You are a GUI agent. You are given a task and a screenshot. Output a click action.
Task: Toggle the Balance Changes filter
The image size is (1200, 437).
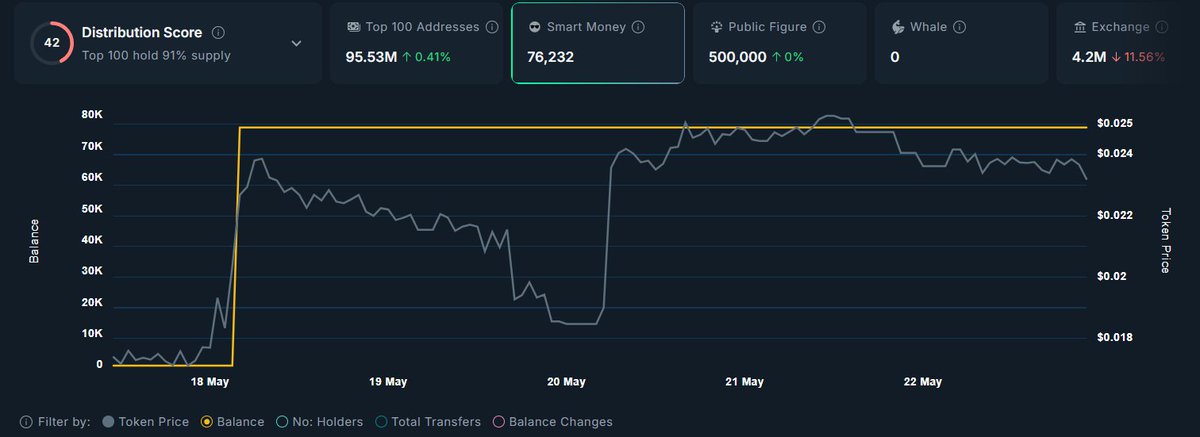pyautogui.click(x=552, y=422)
